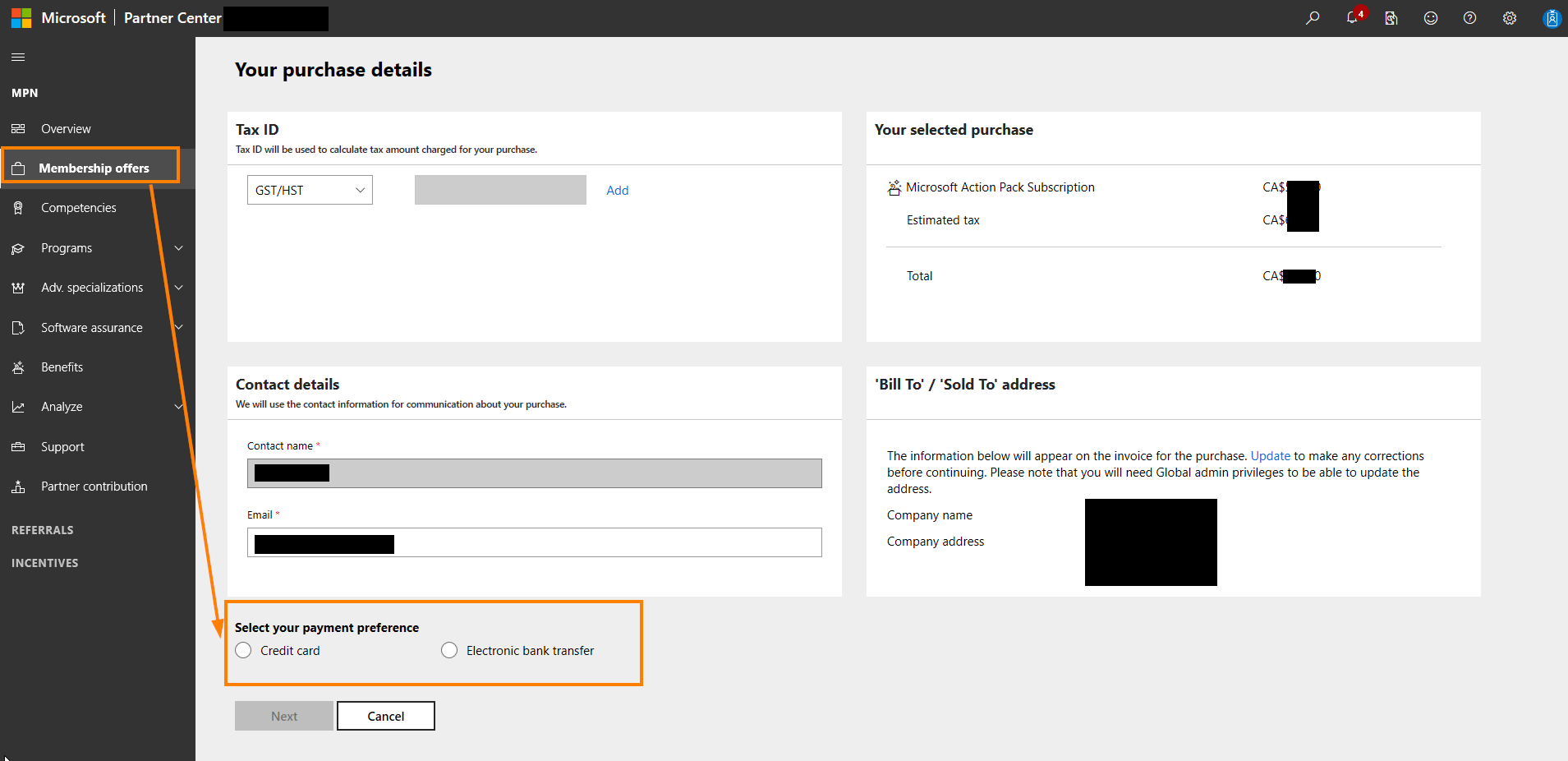Select the Credit card payment option
The image size is (1568, 761).
(x=243, y=650)
